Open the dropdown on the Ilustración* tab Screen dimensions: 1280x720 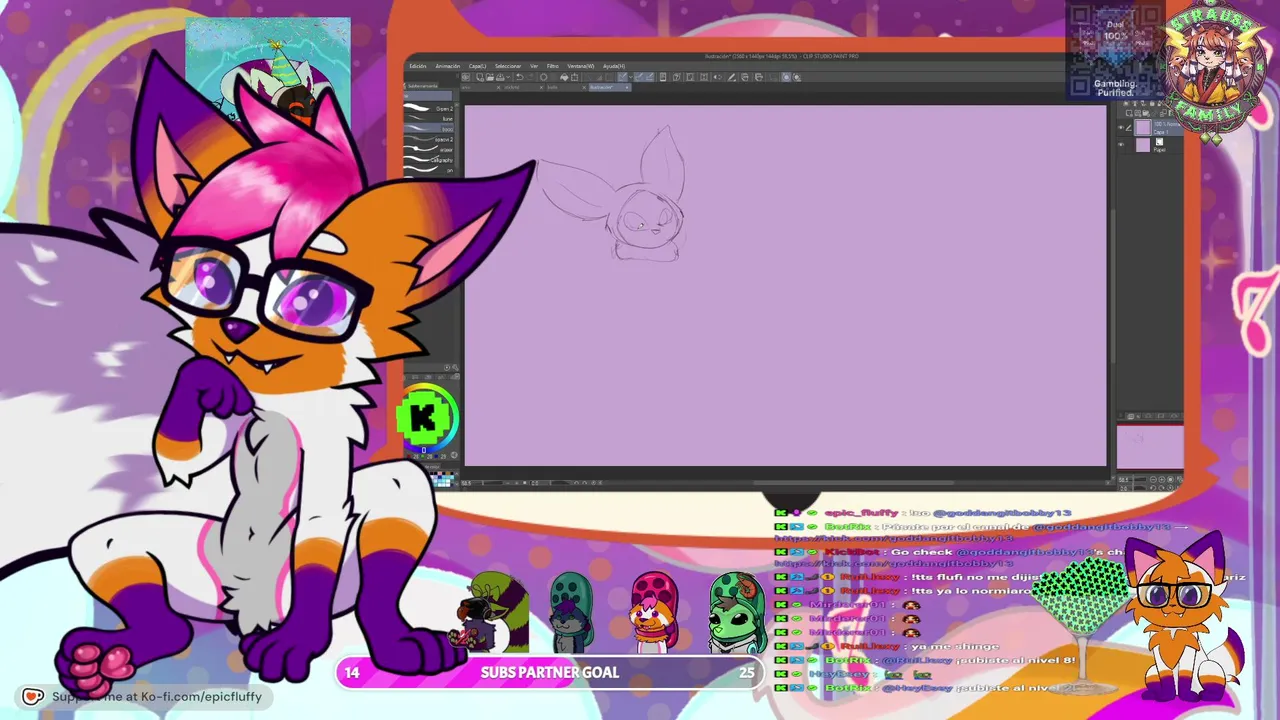[628, 87]
